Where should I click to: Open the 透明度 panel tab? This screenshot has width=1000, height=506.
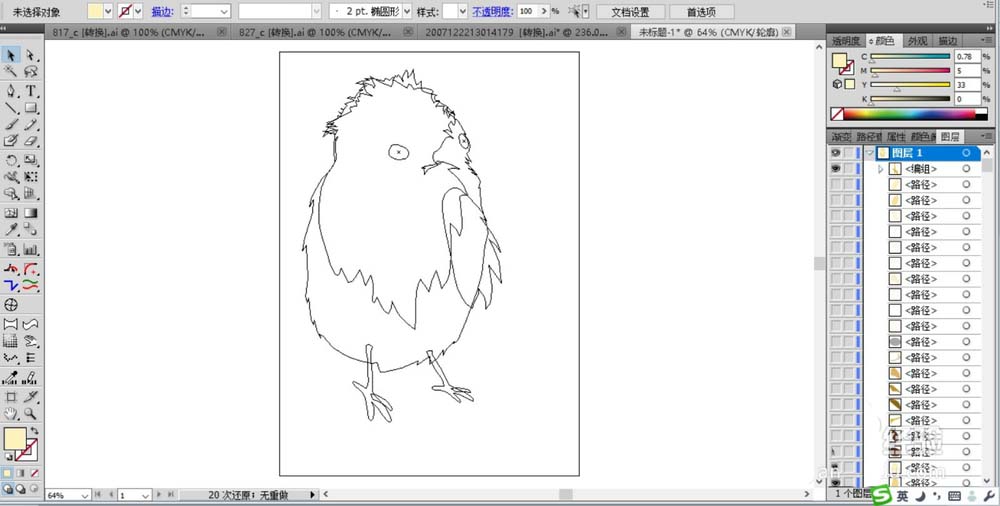point(846,41)
